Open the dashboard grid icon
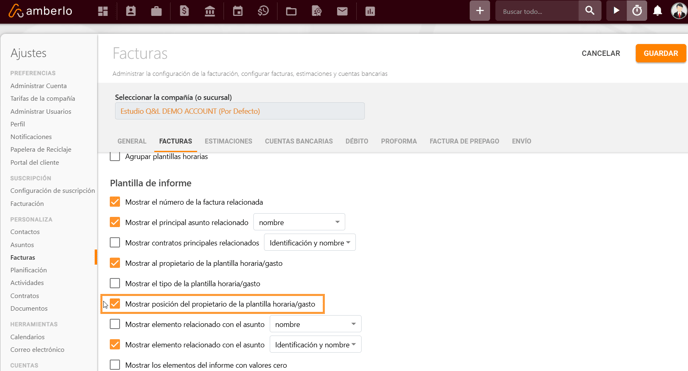The height and width of the screenshot is (371, 688). [103, 11]
